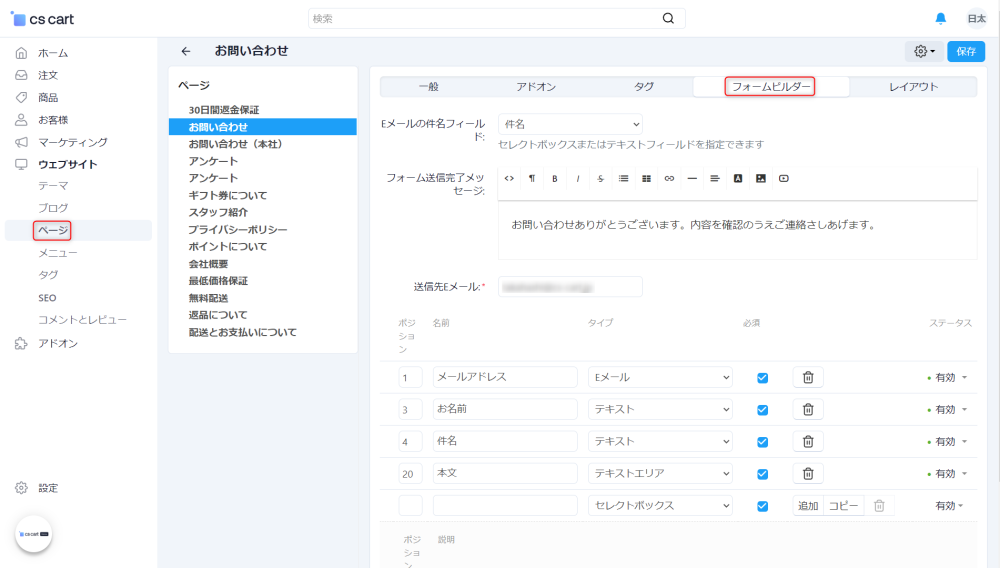This screenshot has width=1000, height=568.
Task: Click the 保存 save button
Action: (x=966, y=51)
